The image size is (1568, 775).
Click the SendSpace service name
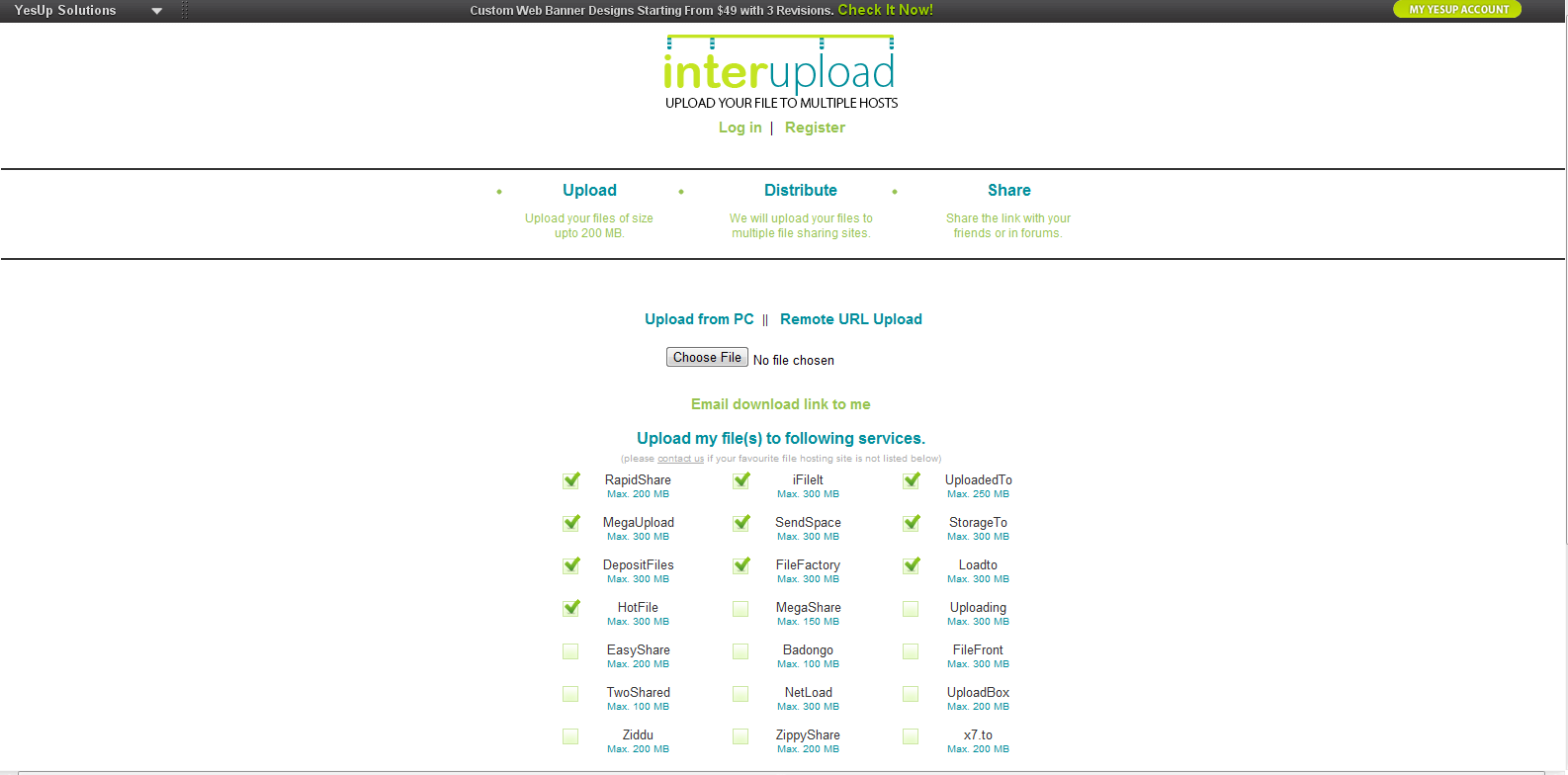pos(808,523)
